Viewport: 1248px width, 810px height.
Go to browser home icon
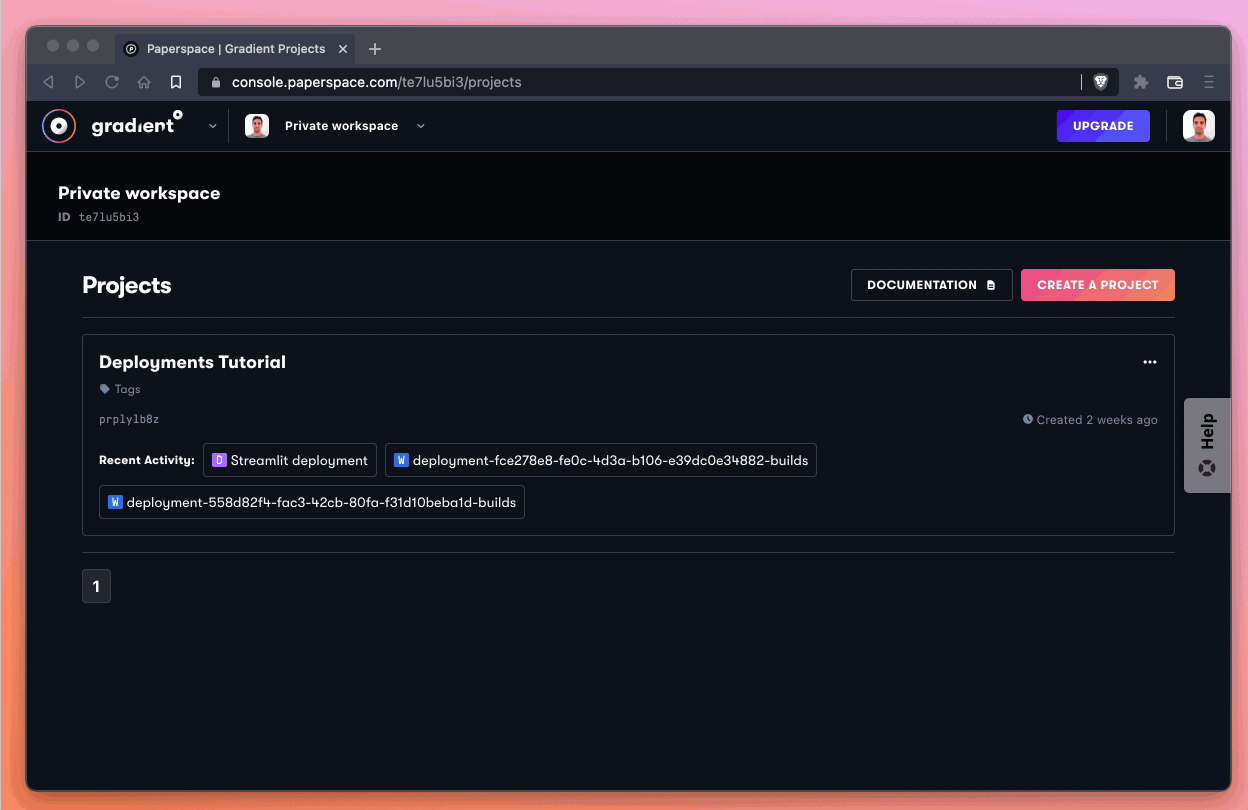tap(144, 82)
